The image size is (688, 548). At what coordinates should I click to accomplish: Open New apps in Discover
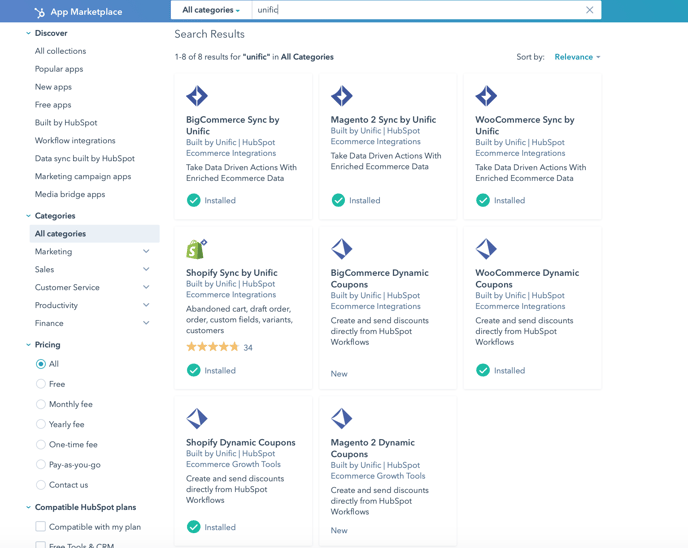(x=53, y=87)
